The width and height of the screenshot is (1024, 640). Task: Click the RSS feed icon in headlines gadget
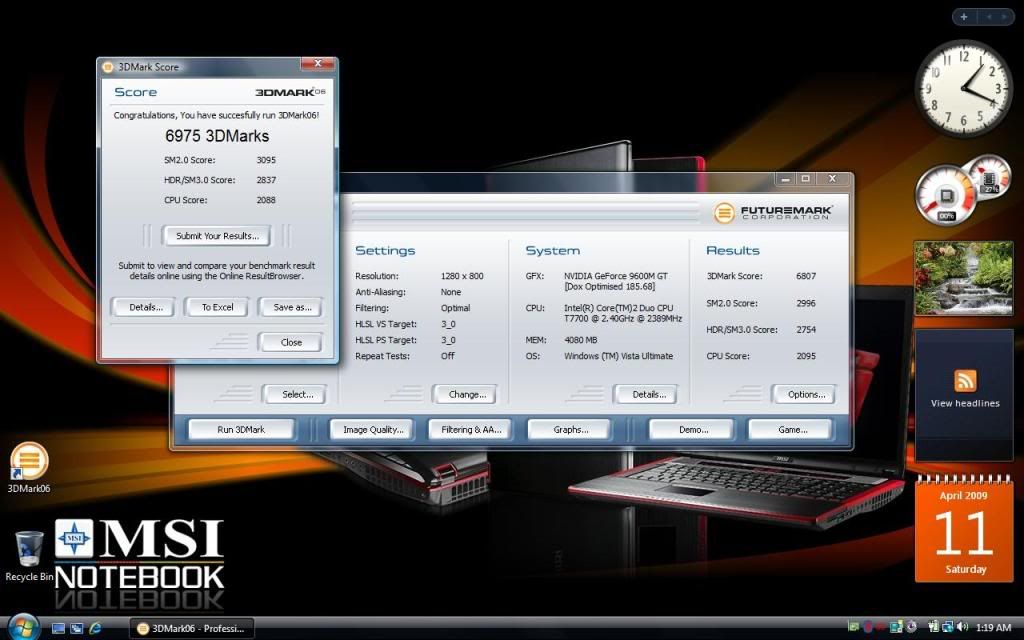click(965, 381)
